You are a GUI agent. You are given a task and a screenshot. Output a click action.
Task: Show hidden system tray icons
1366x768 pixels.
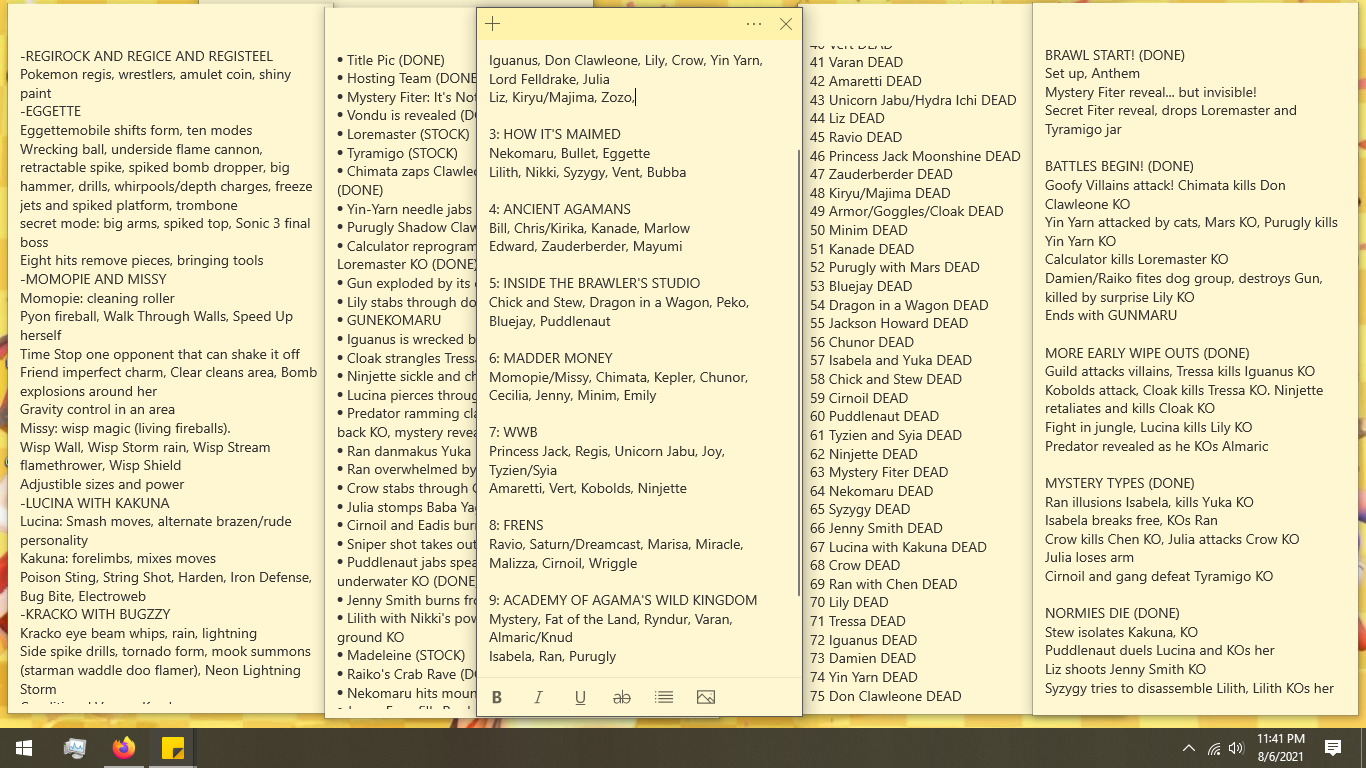(1188, 748)
